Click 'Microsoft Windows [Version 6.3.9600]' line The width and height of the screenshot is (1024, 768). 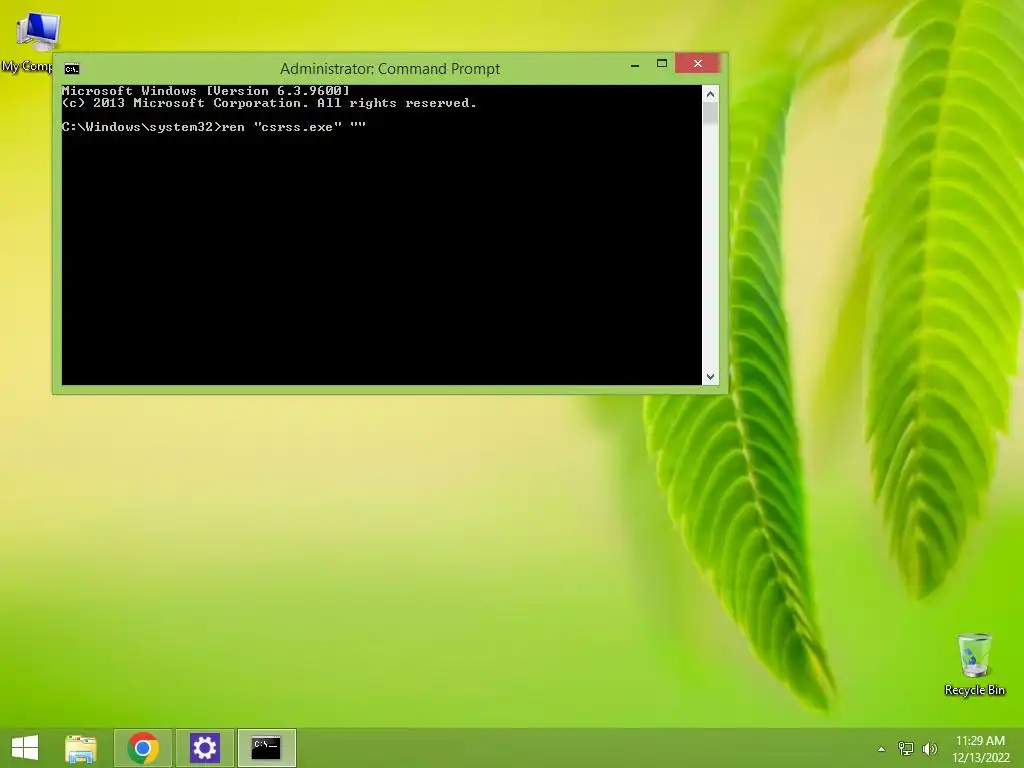point(206,91)
